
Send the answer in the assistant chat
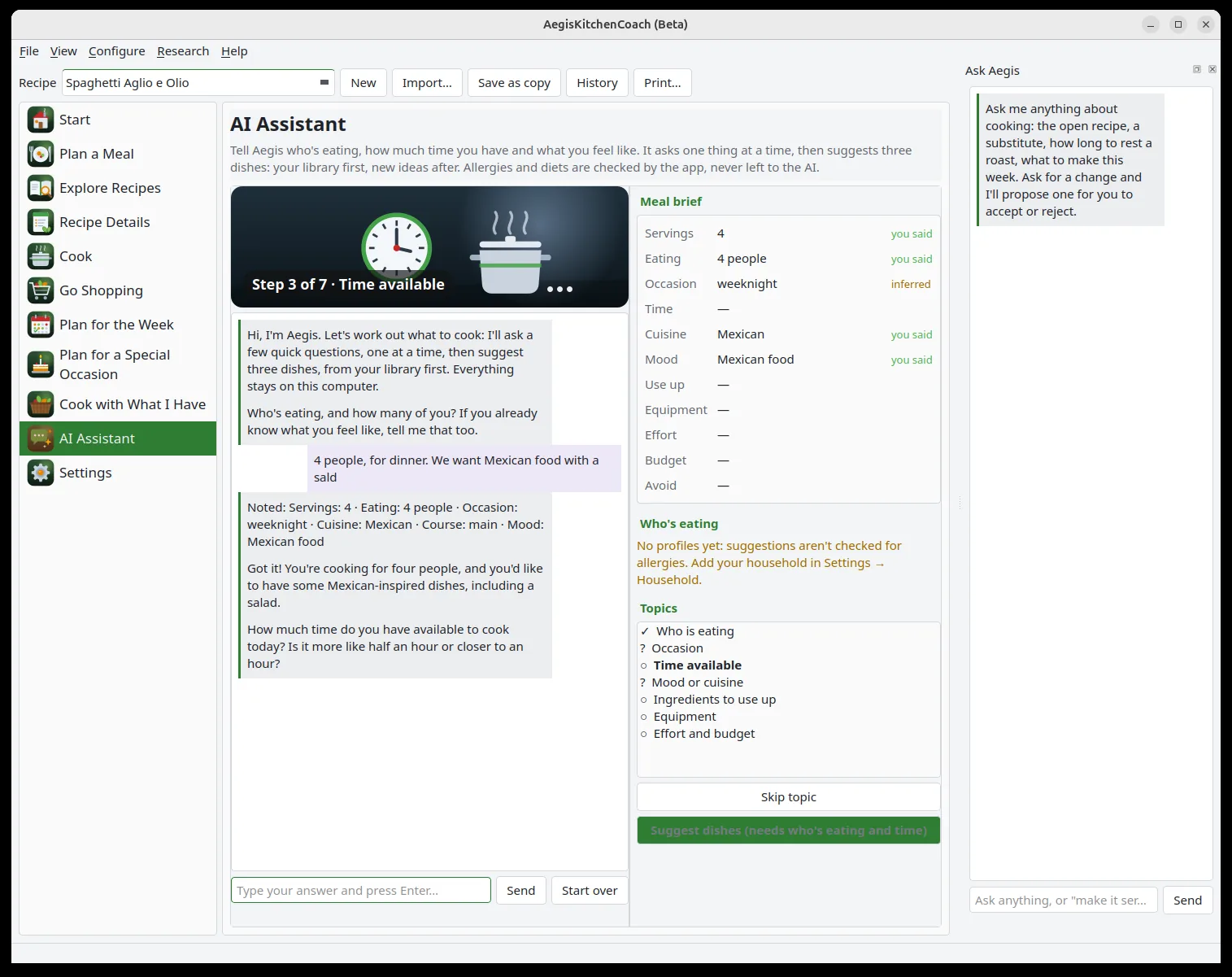point(521,891)
